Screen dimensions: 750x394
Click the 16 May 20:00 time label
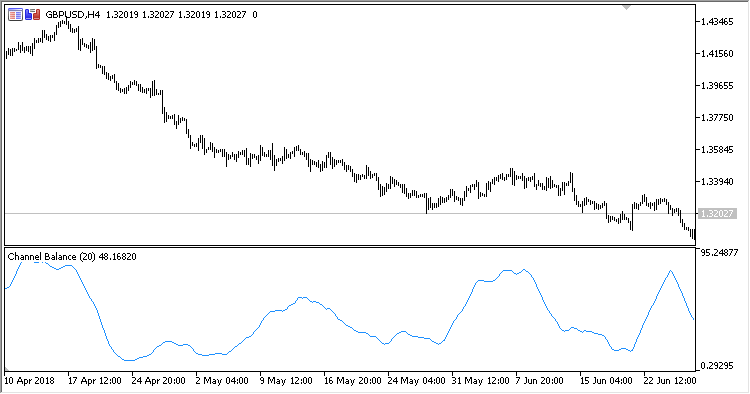pyautogui.click(x=353, y=381)
